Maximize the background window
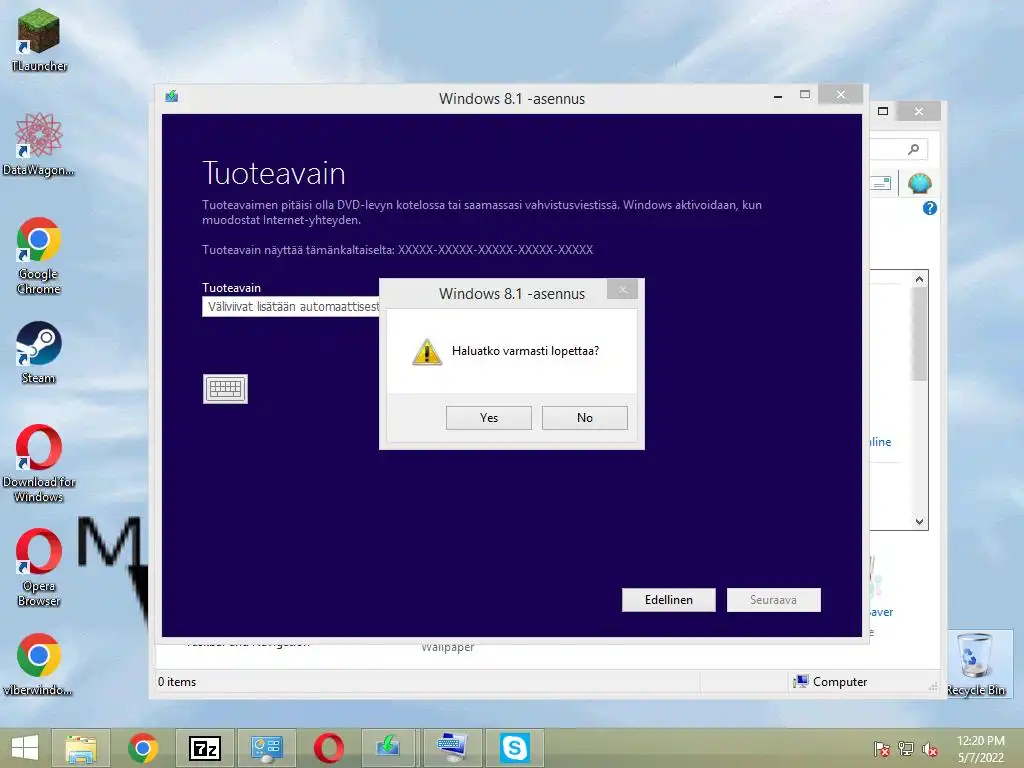The height and width of the screenshot is (768, 1024). coord(883,111)
